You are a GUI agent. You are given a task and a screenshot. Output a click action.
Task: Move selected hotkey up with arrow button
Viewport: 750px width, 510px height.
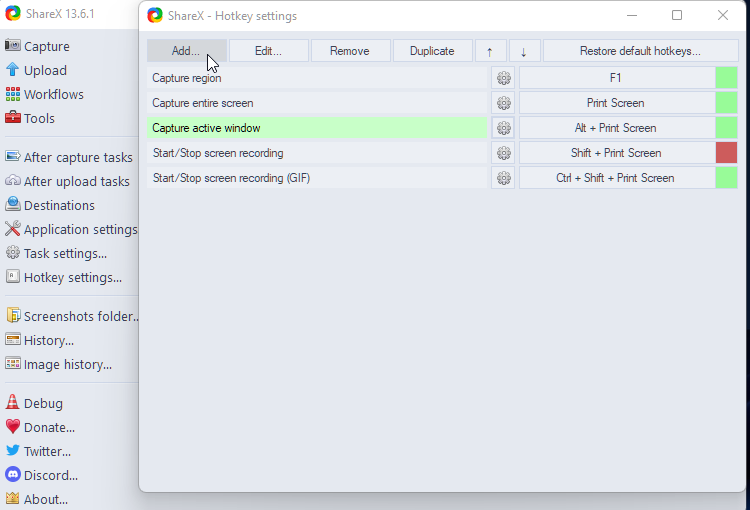pos(489,51)
